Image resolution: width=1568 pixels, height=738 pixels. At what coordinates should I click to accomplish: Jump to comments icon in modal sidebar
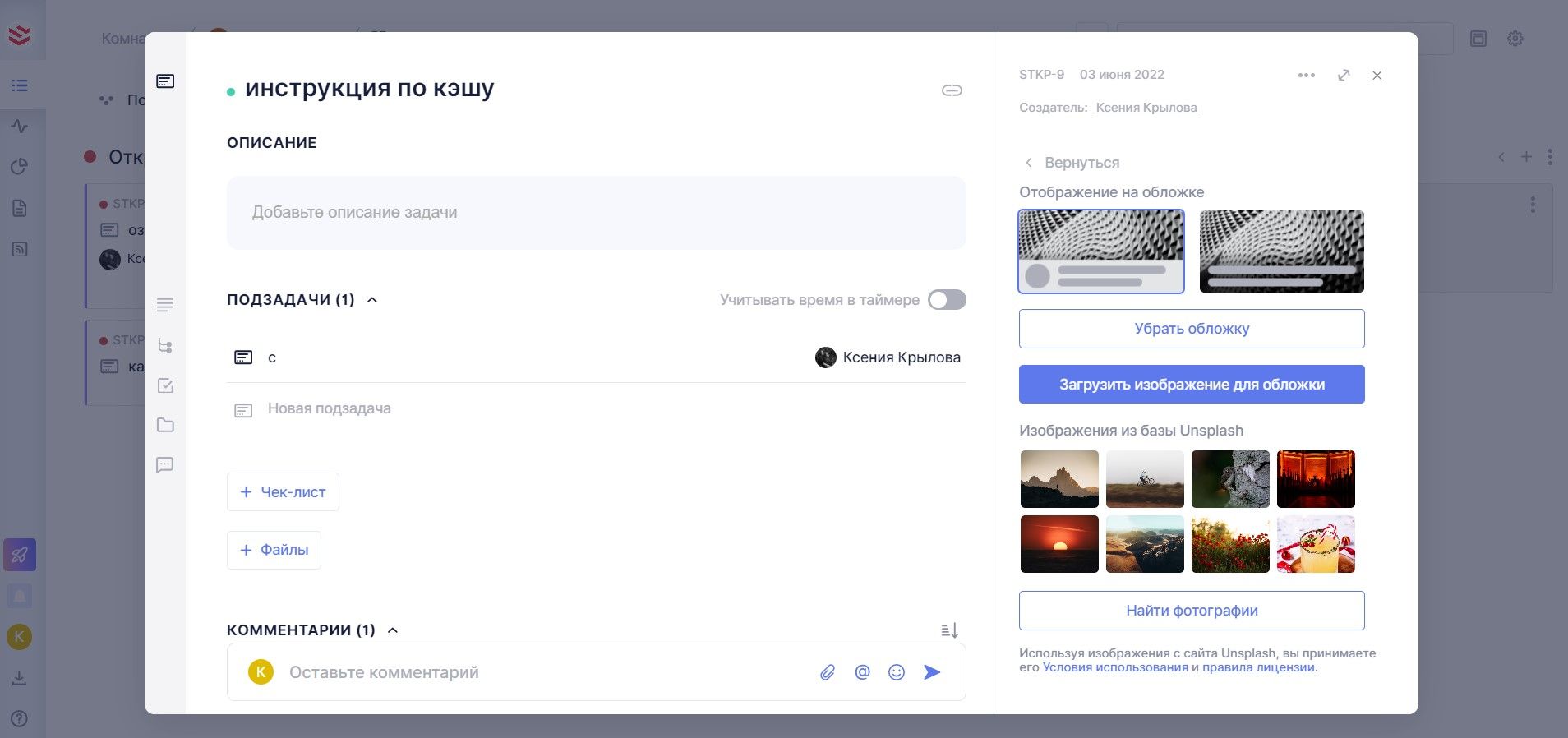165,465
